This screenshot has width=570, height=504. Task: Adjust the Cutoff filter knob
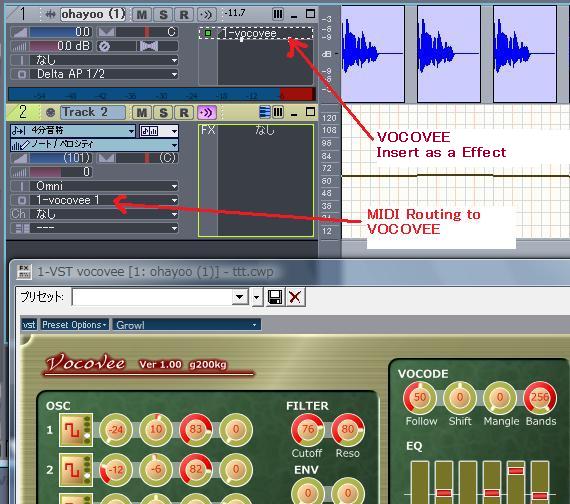pyautogui.click(x=308, y=429)
